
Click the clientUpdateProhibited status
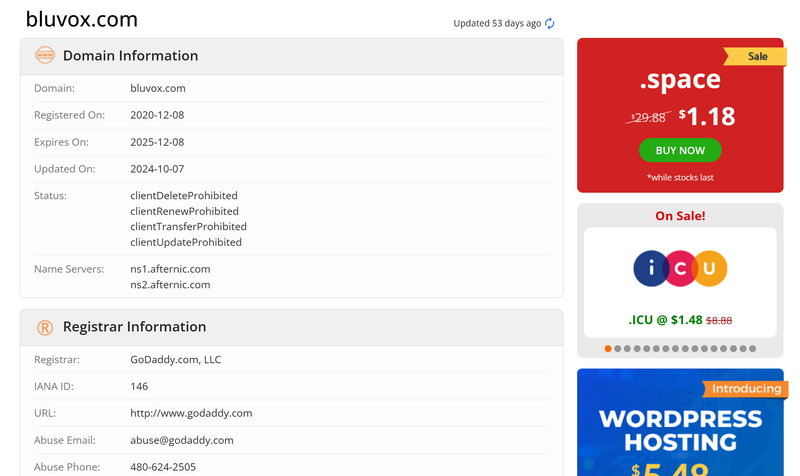[x=186, y=242]
